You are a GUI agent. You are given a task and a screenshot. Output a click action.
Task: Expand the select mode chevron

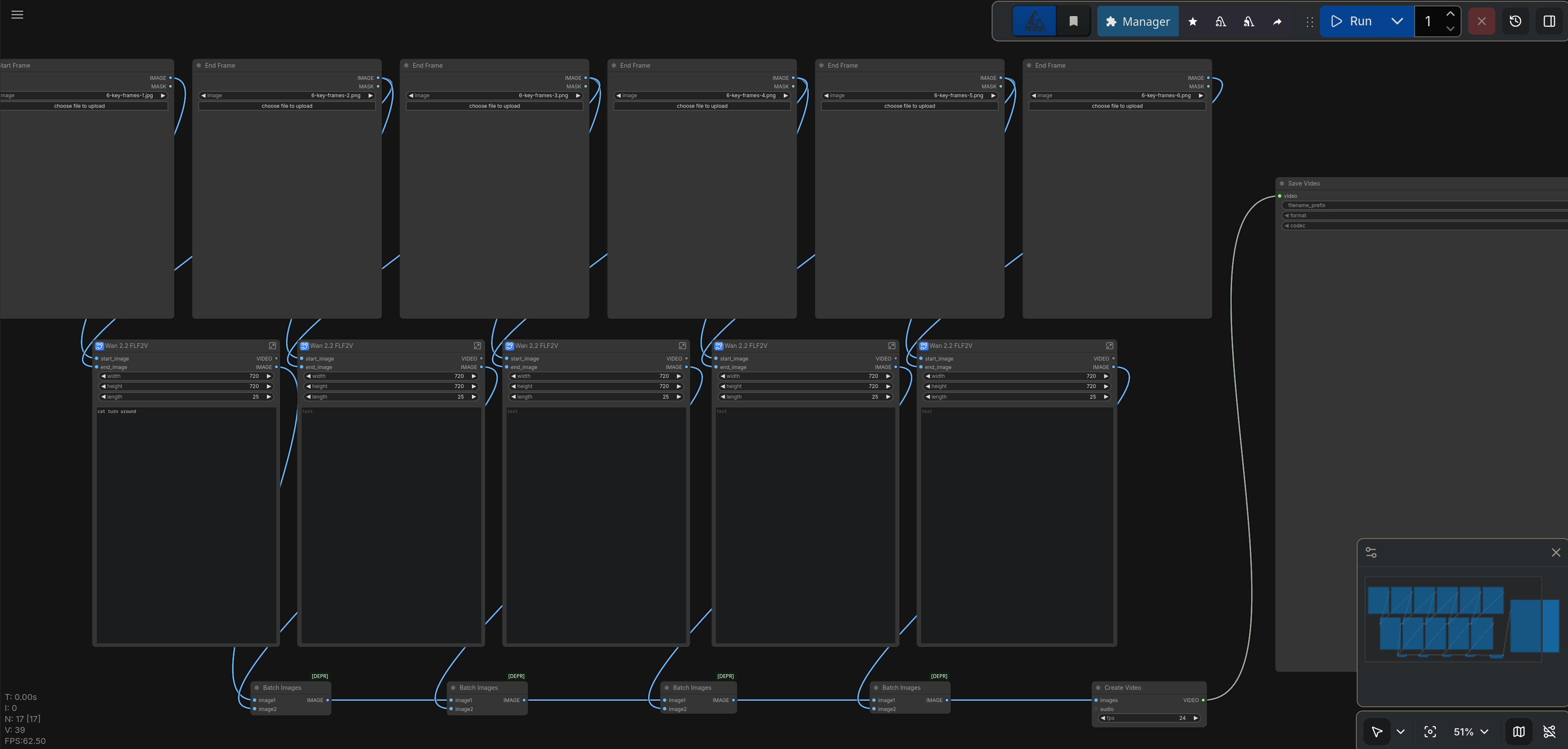click(1401, 731)
